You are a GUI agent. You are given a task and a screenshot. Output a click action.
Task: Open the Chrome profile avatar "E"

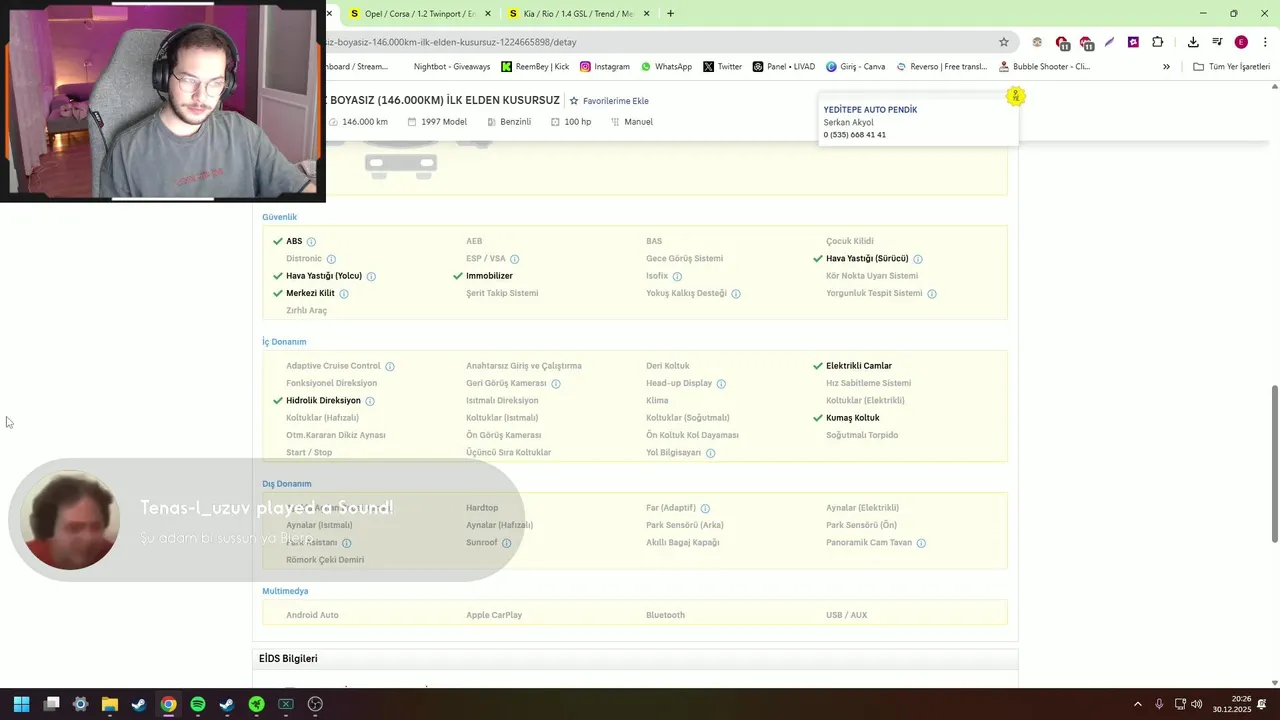pyautogui.click(x=1241, y=42)
